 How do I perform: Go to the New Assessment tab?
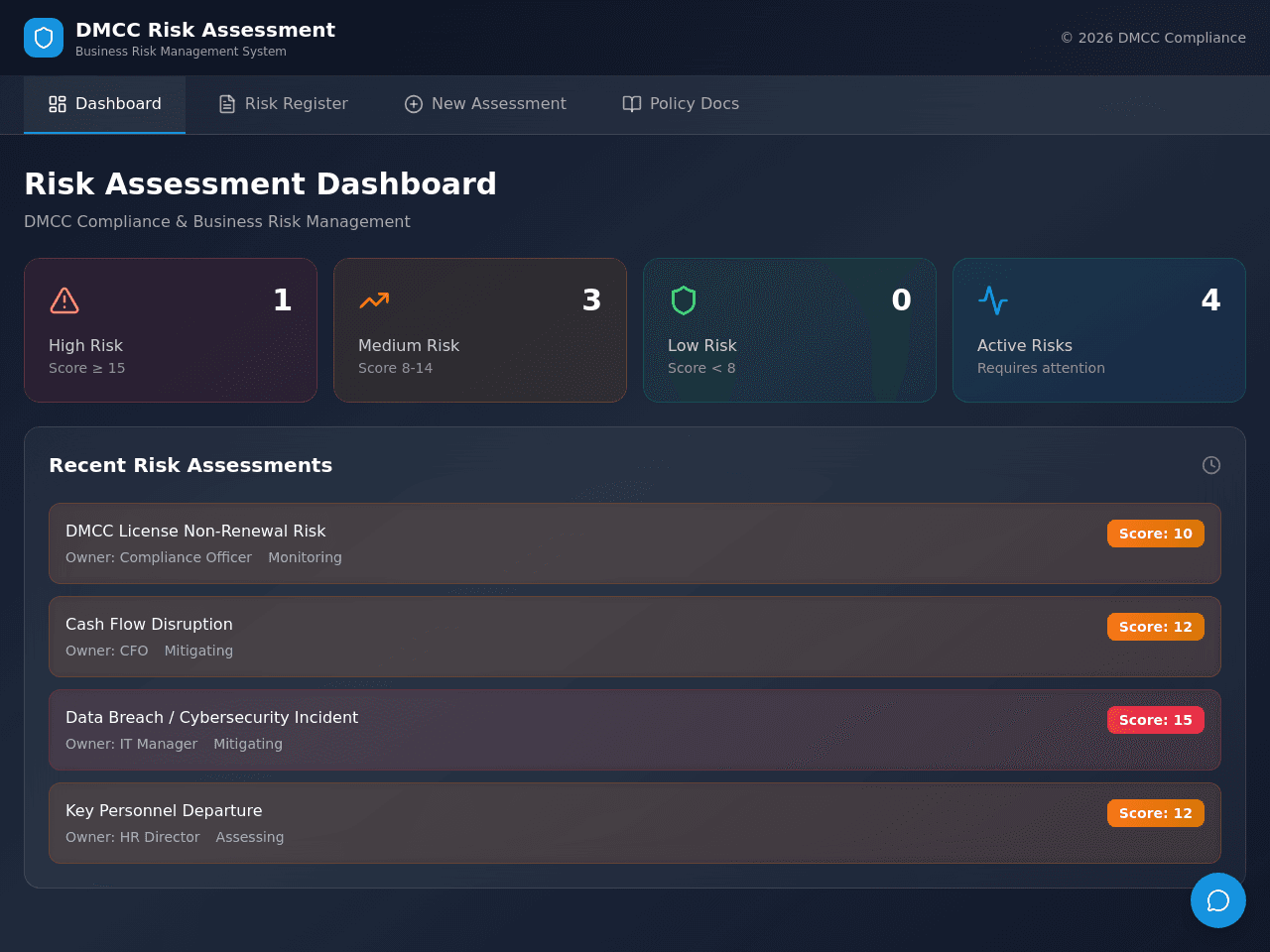click(x=485, y=104)
